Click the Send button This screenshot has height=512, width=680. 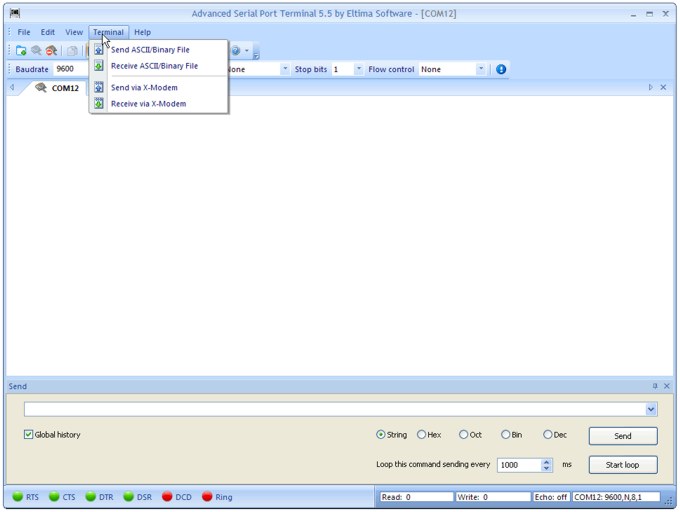pos(623,436)
